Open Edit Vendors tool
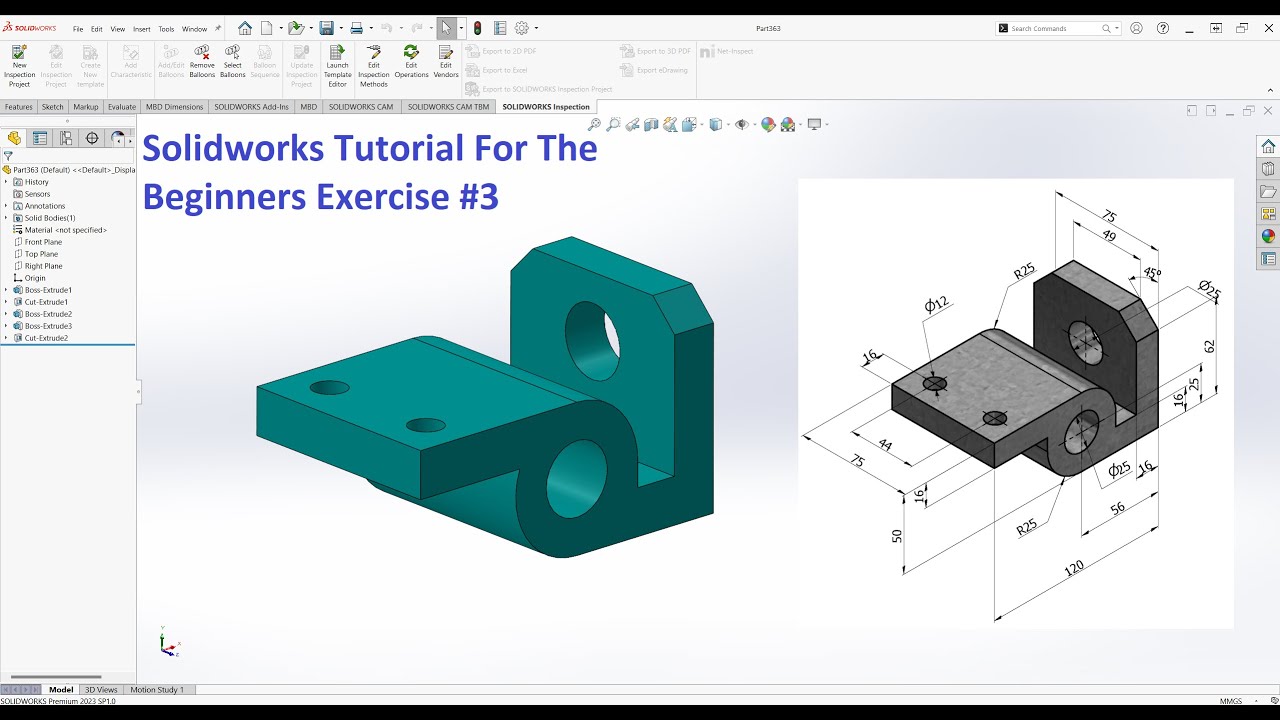The image size is (1280, 720). [446, 61]
